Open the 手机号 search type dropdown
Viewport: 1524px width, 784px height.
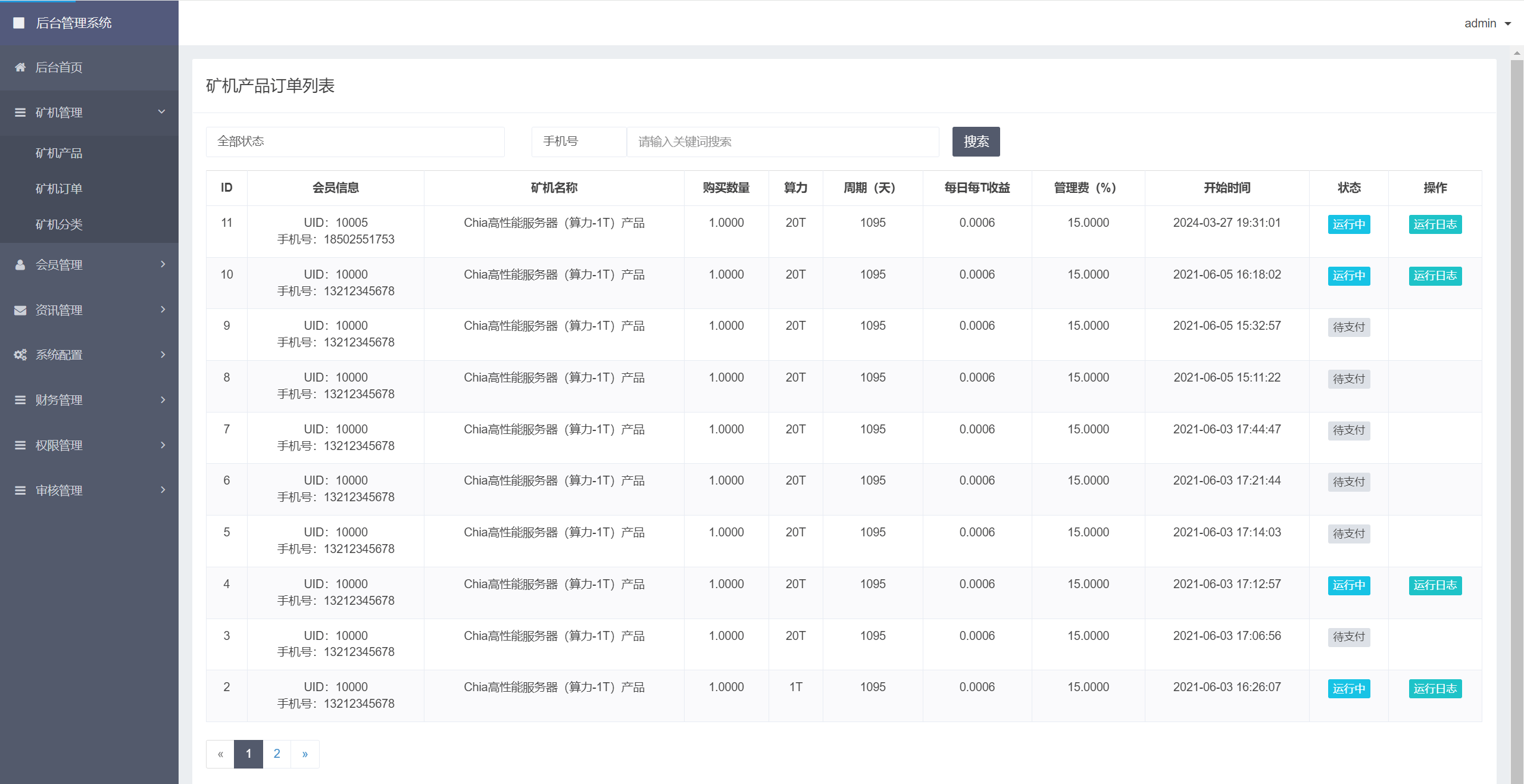[x=578, y=142]
